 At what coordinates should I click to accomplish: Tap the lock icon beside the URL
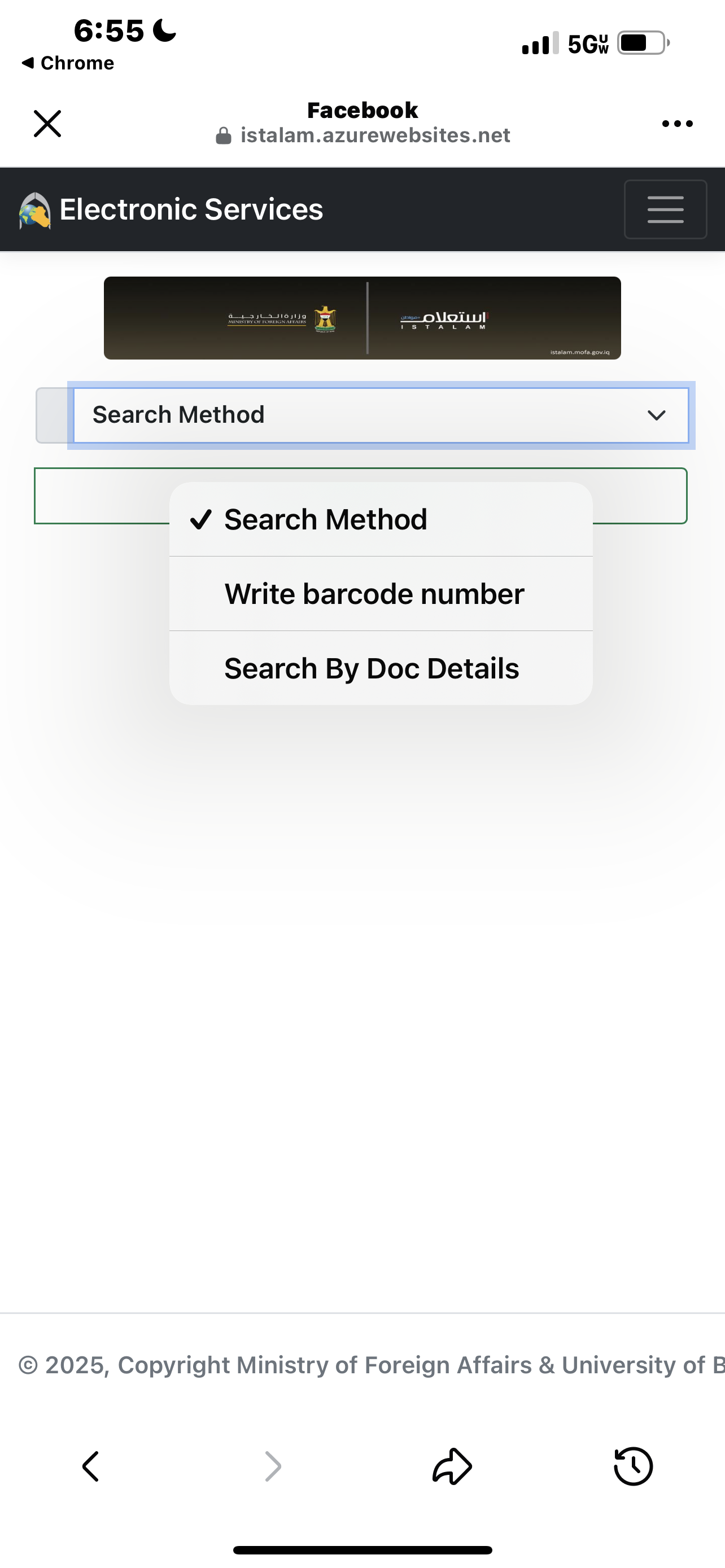pos(224,135)
